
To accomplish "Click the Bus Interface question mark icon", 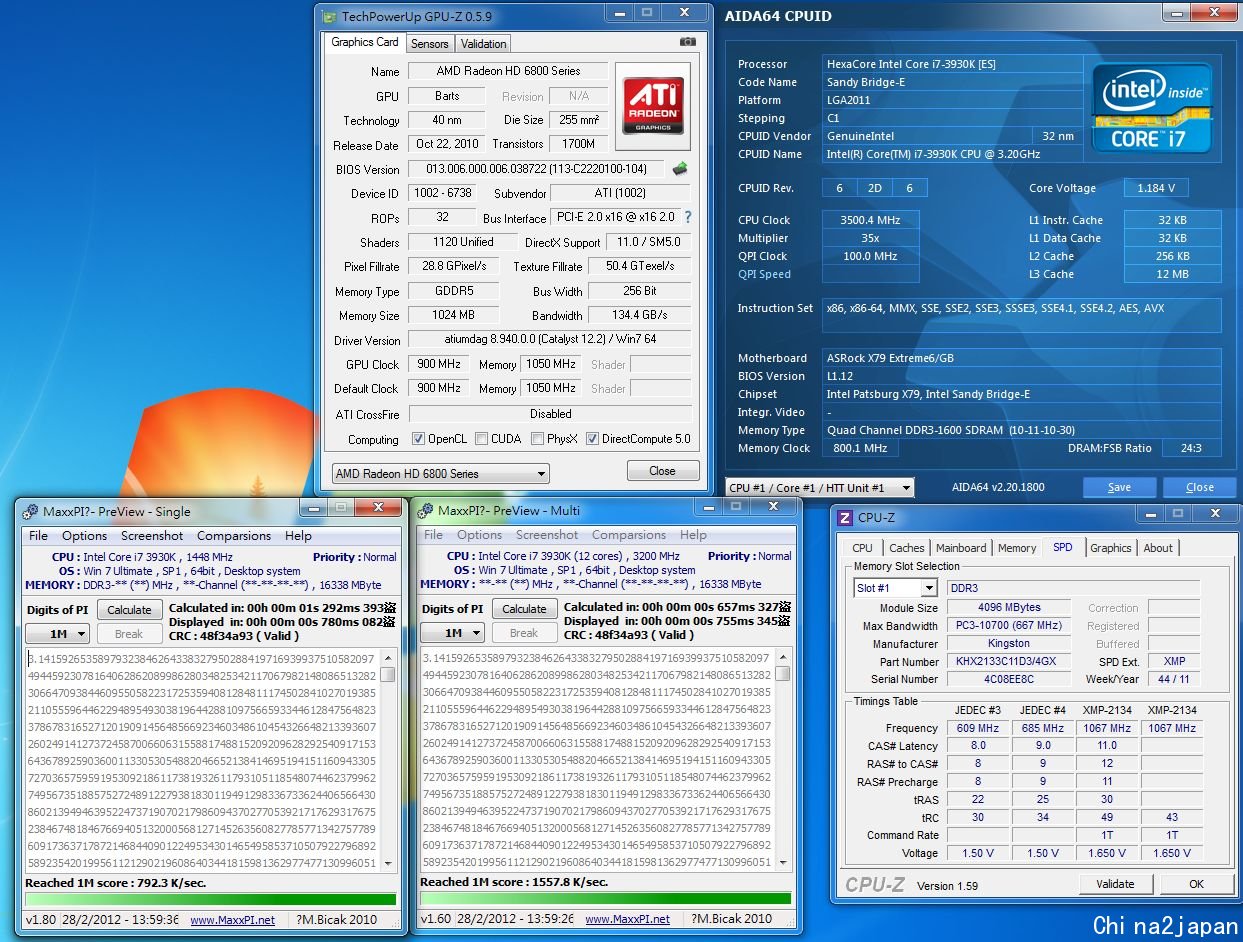I will point(687,217).
